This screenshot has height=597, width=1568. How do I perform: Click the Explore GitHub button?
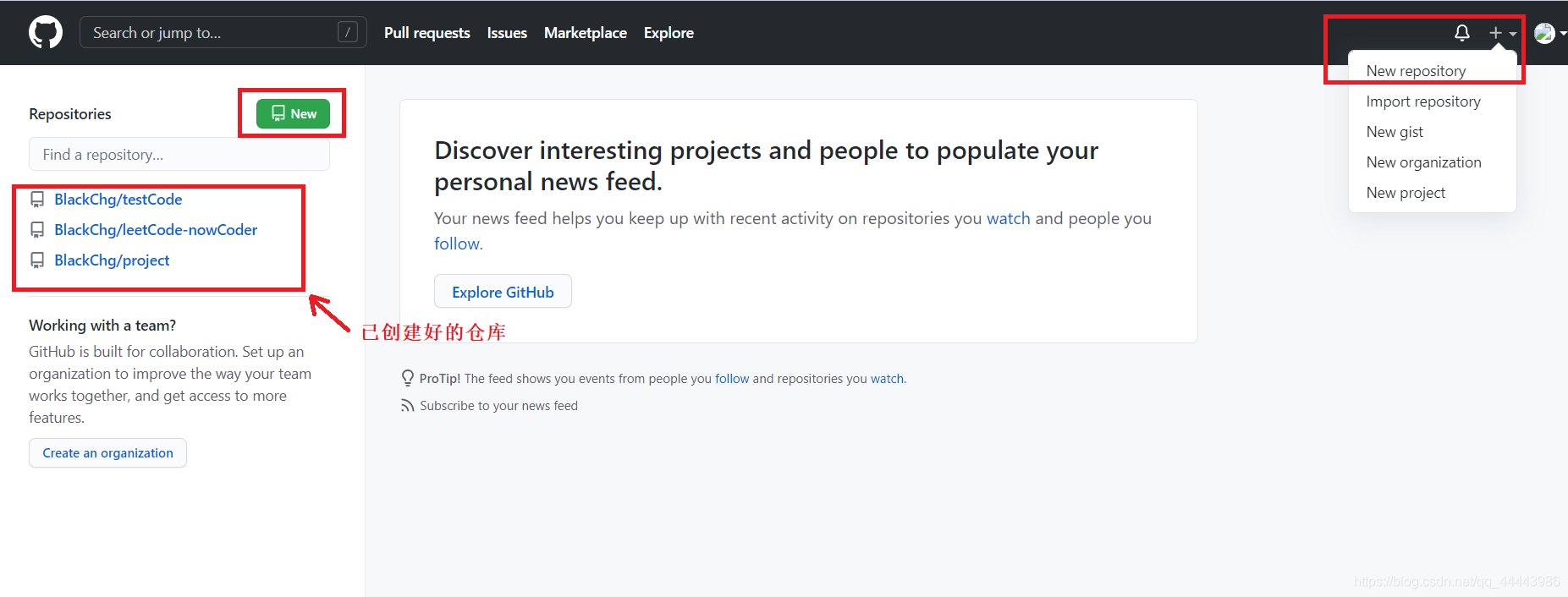[503, 292]
